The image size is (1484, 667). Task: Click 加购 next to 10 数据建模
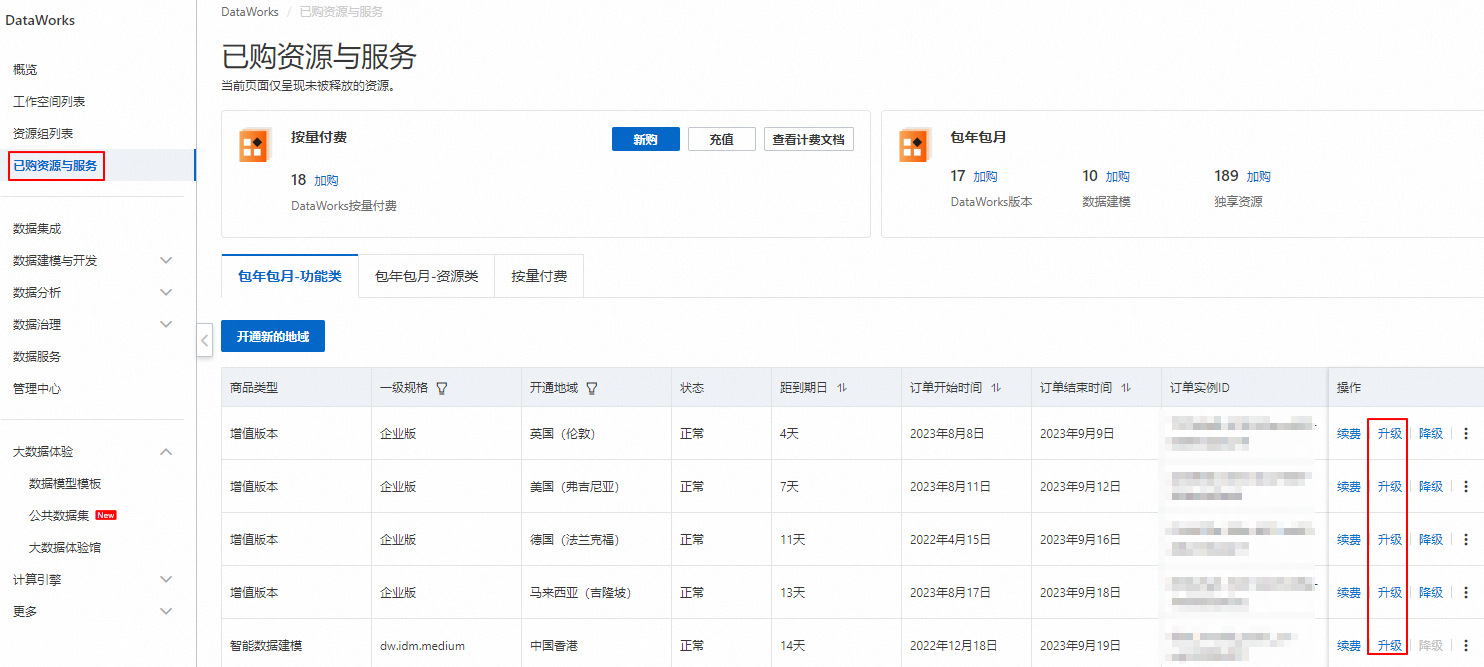pos(1117,176)
